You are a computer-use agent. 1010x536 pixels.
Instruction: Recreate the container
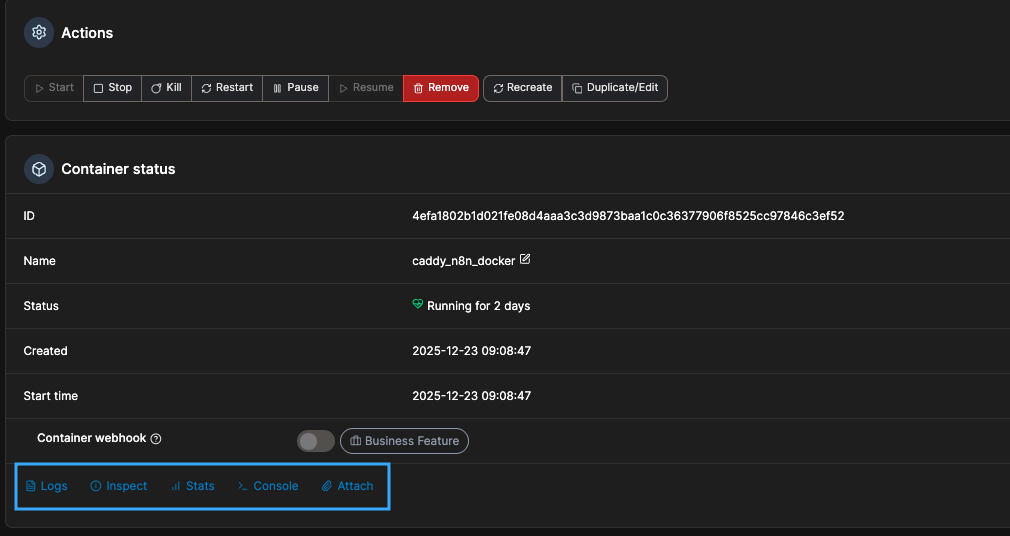(x=522, y=88)
